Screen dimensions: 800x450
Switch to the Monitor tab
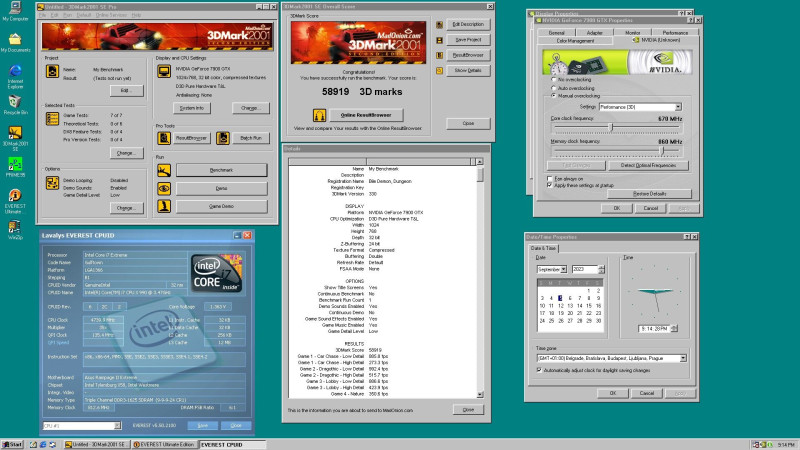click(633, 33)
